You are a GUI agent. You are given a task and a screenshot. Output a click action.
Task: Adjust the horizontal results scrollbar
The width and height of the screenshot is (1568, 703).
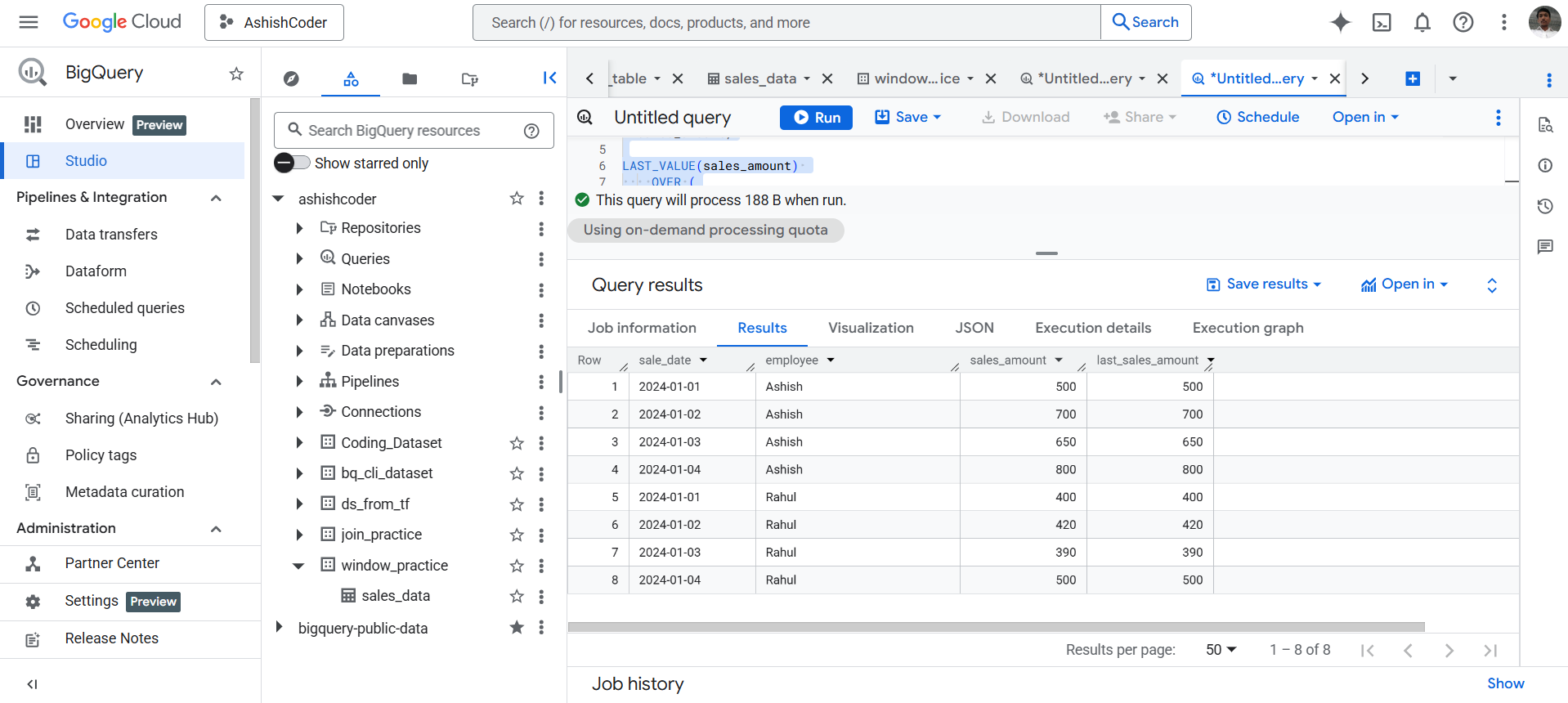click(996, 627)
